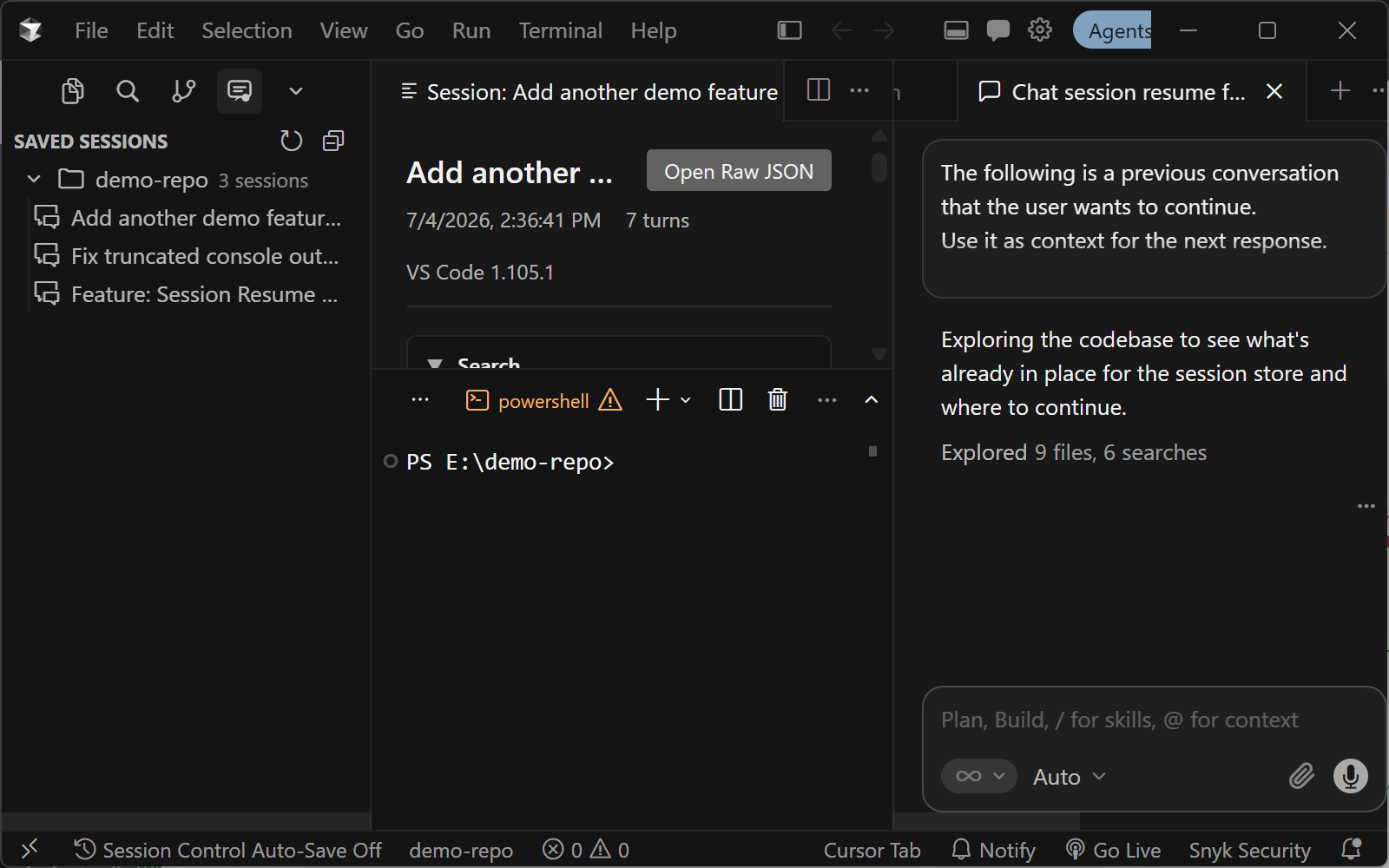Screen dimensions: 1389x868
Task: Open the Auto model dropdown
Action: [1070, 777]
